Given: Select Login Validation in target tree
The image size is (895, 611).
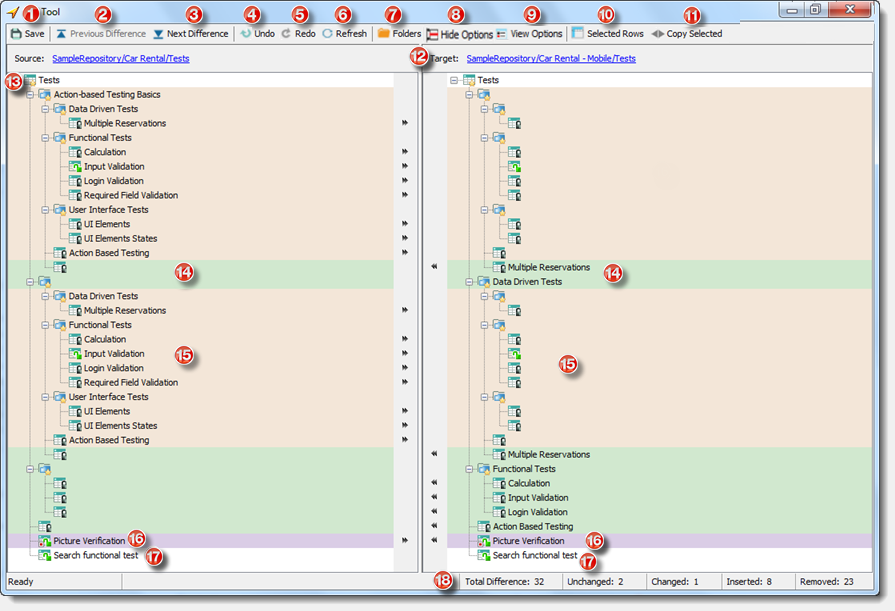Looking at the screenshot, I should click(x=537, y=512).
